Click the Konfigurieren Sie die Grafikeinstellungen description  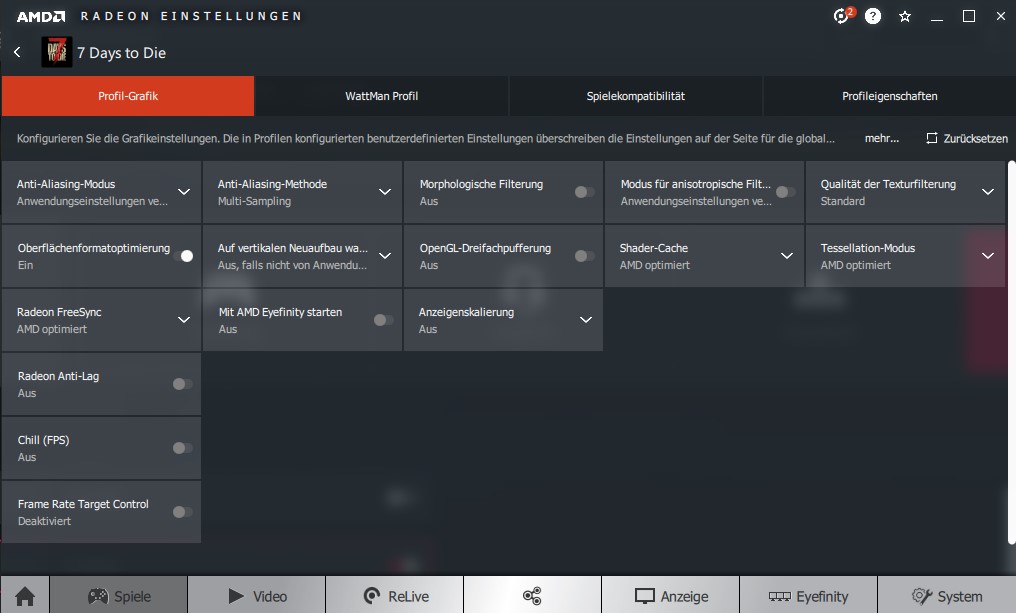[426, 138]
